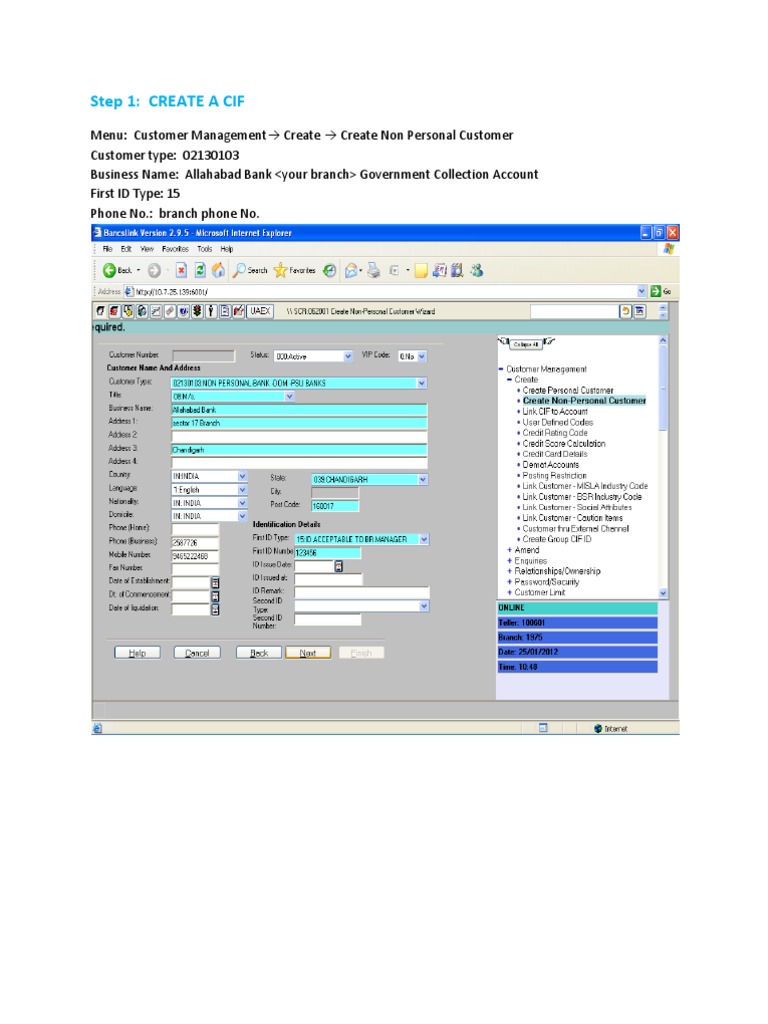
Task: Click the Address 2 input field
Action: coord(299,435)
